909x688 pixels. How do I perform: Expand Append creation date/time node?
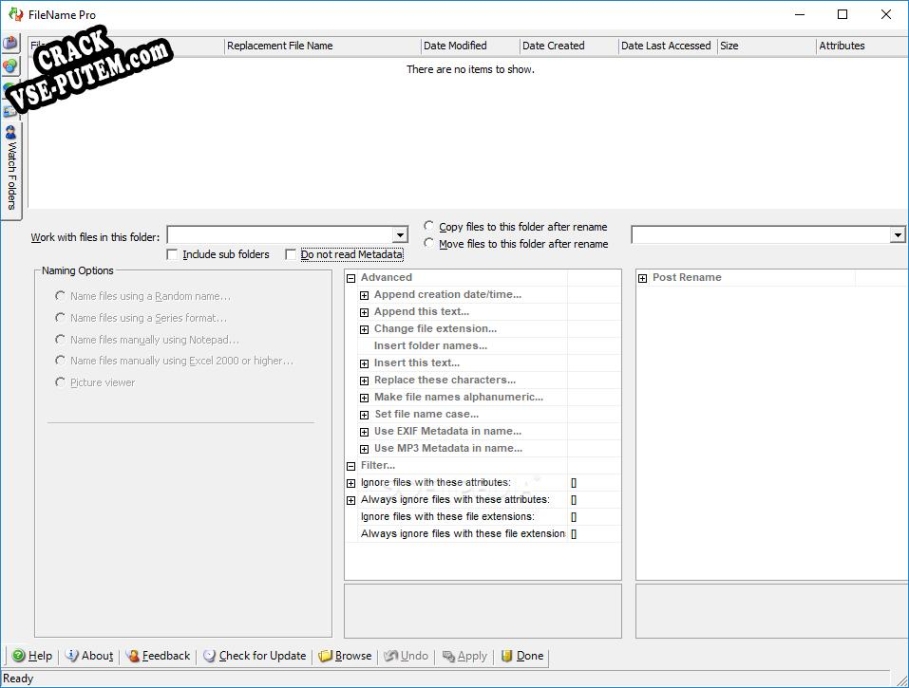point(364,296)
